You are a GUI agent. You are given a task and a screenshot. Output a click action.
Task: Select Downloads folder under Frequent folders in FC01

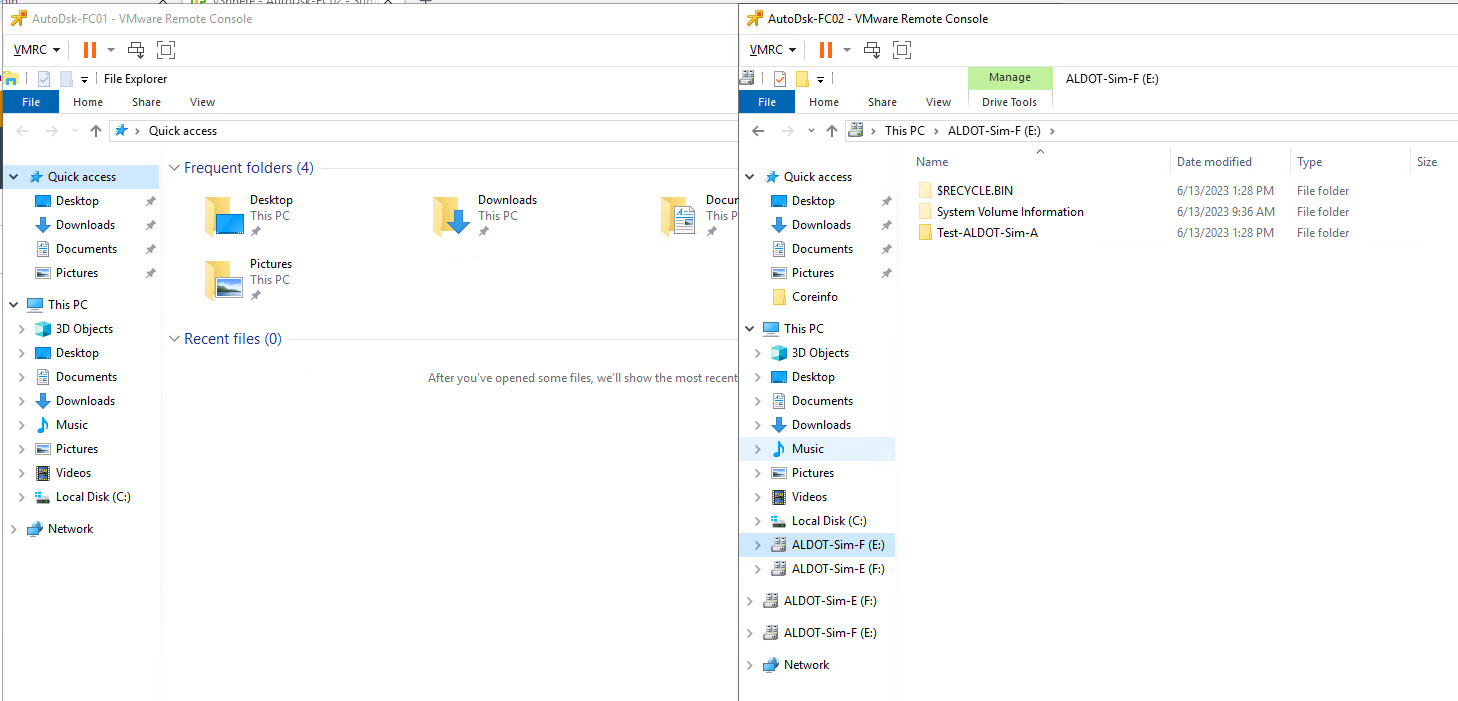(x=486, y=214)
